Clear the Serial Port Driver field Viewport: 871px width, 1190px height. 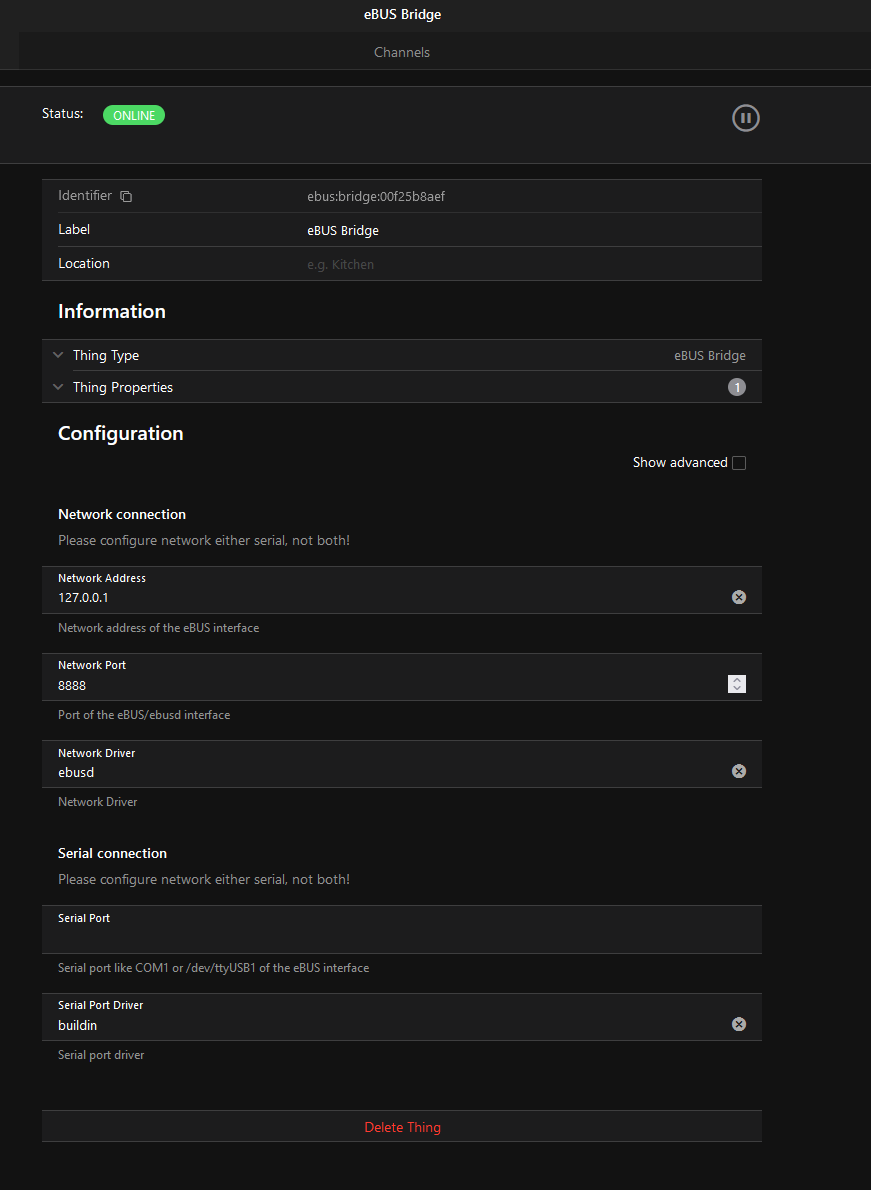[x=738, y=1024]
